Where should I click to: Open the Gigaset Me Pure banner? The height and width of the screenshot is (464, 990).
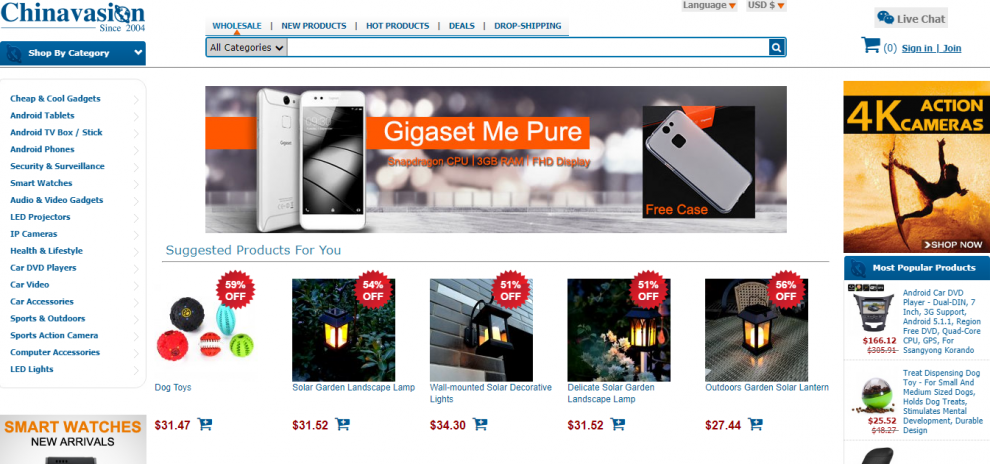point(496,159)
